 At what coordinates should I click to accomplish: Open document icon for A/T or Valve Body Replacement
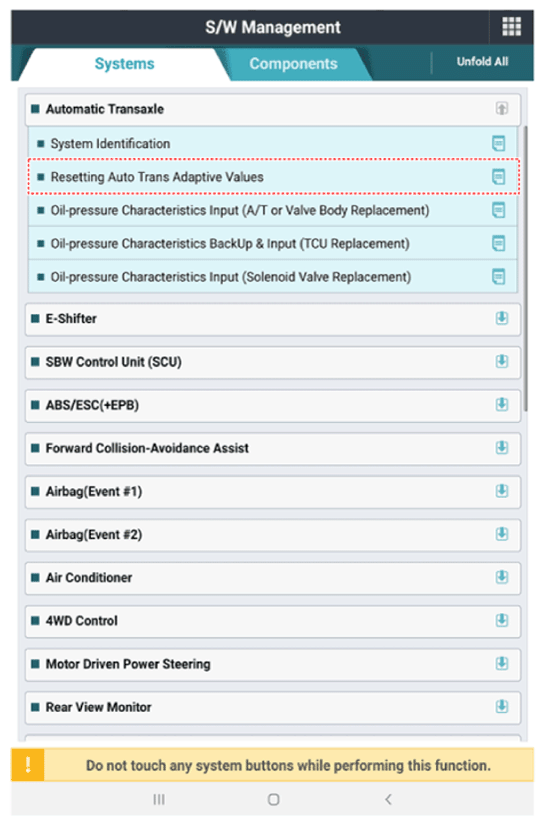498,210
